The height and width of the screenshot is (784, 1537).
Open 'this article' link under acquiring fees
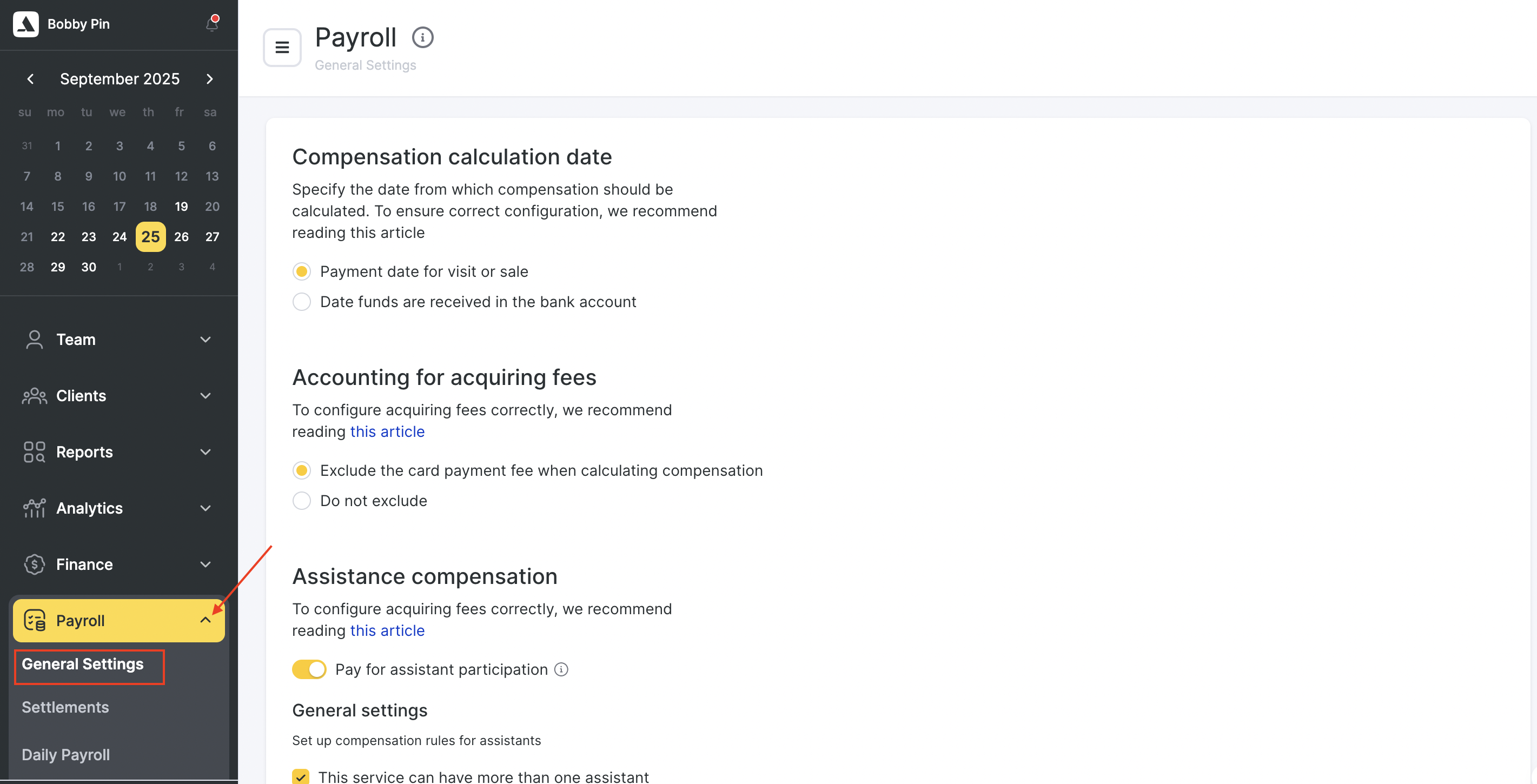387,431
